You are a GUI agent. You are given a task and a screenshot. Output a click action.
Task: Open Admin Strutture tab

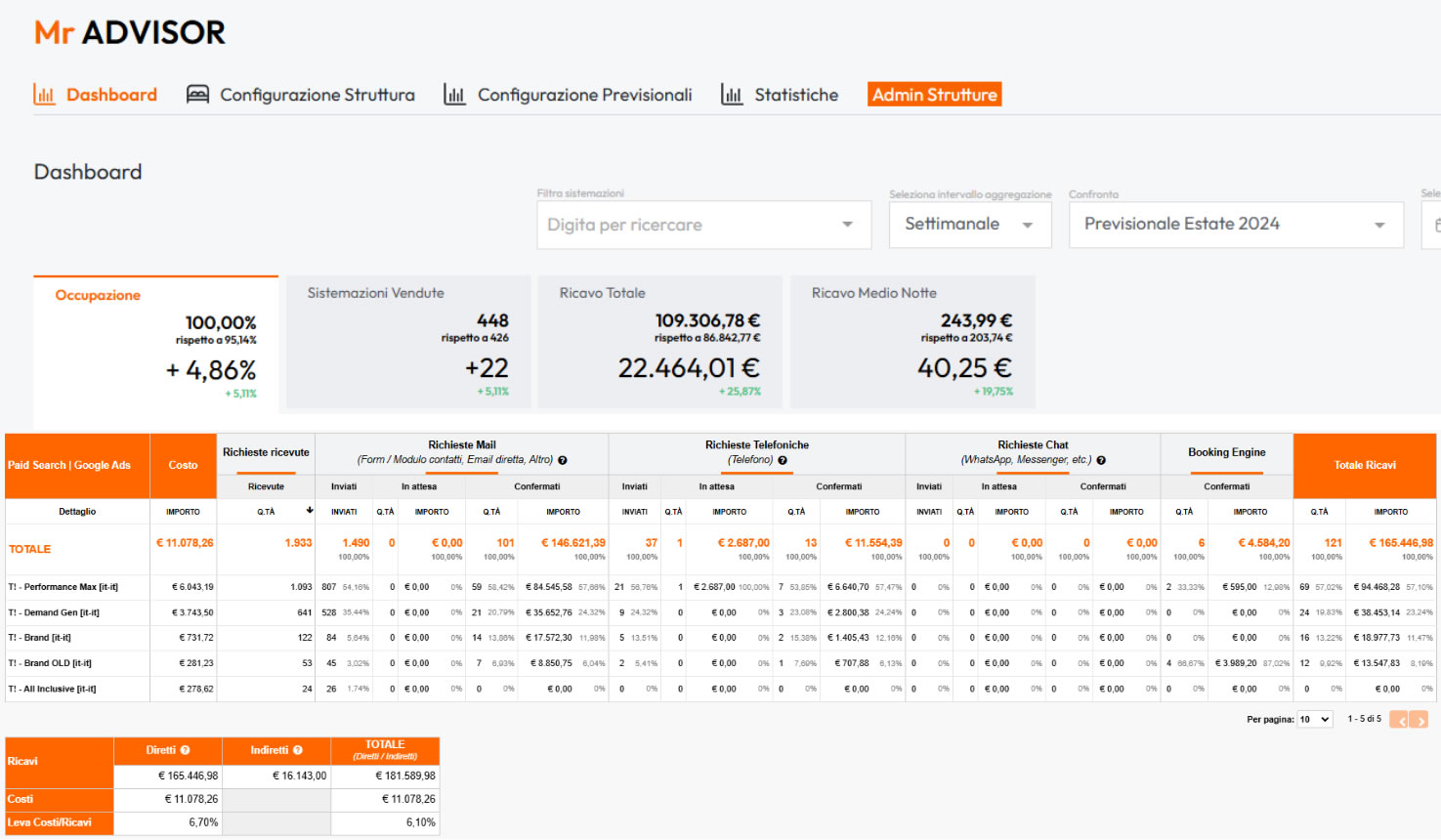[x=935, y=95]
